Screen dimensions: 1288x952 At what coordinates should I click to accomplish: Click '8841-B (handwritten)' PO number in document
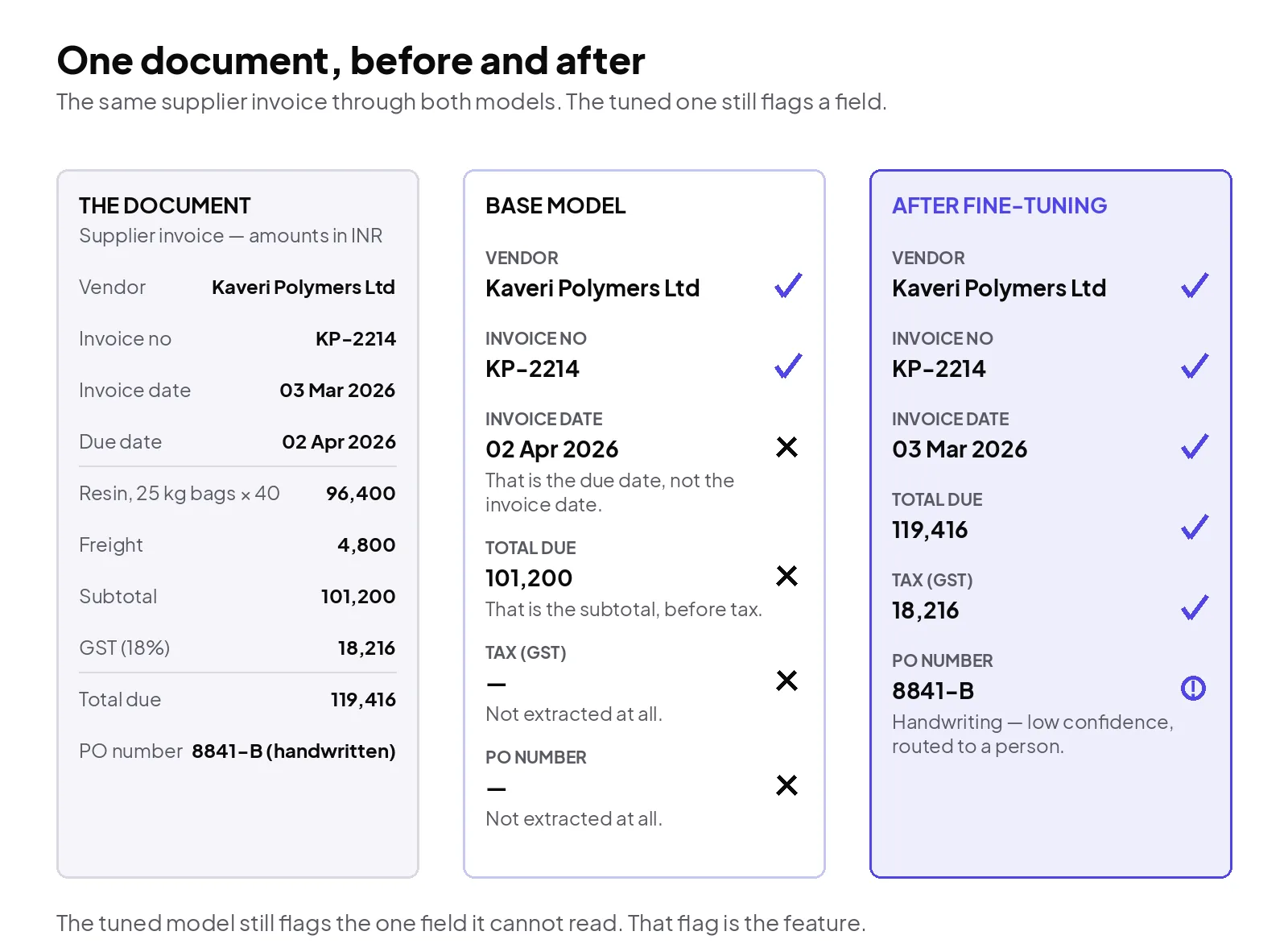(294, 751)
